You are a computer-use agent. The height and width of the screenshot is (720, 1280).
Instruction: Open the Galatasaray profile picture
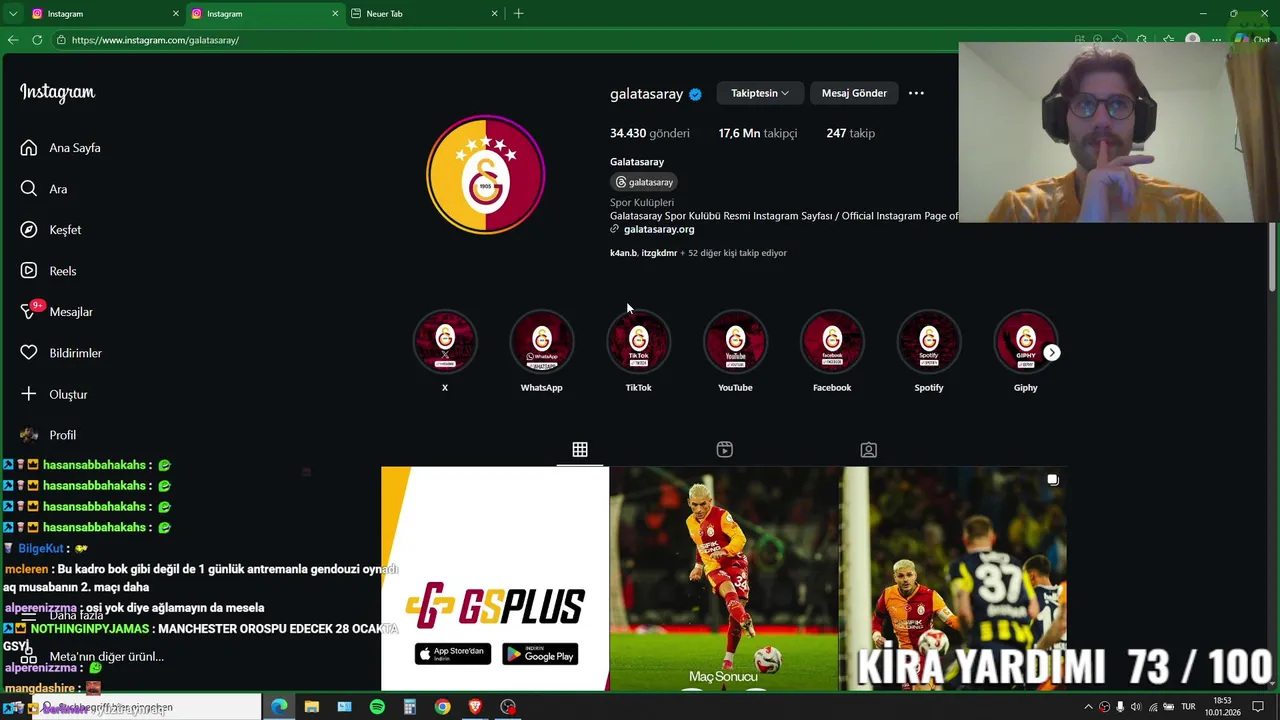tap(486, 175)
